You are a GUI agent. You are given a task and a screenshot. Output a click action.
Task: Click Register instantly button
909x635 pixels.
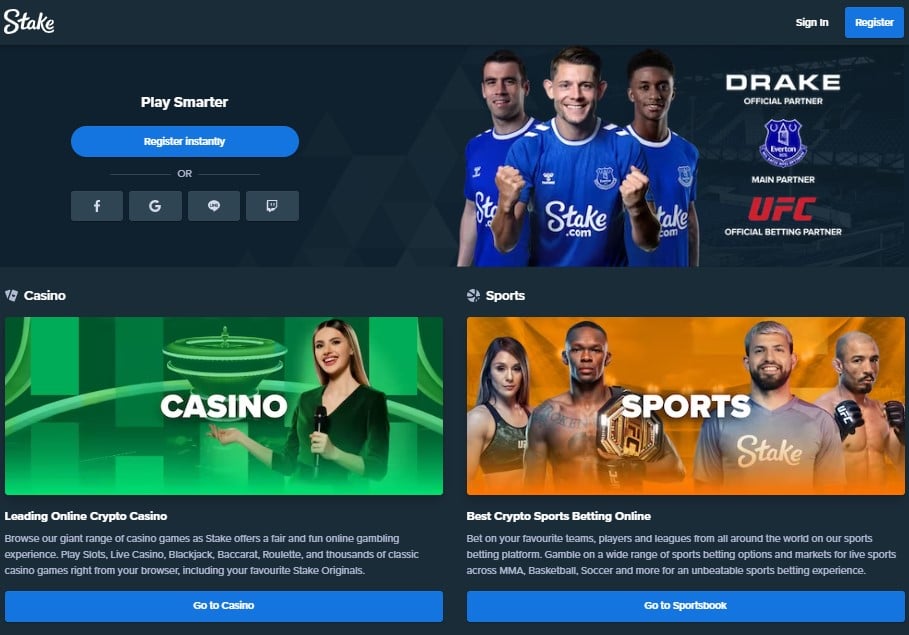point(185,141)
